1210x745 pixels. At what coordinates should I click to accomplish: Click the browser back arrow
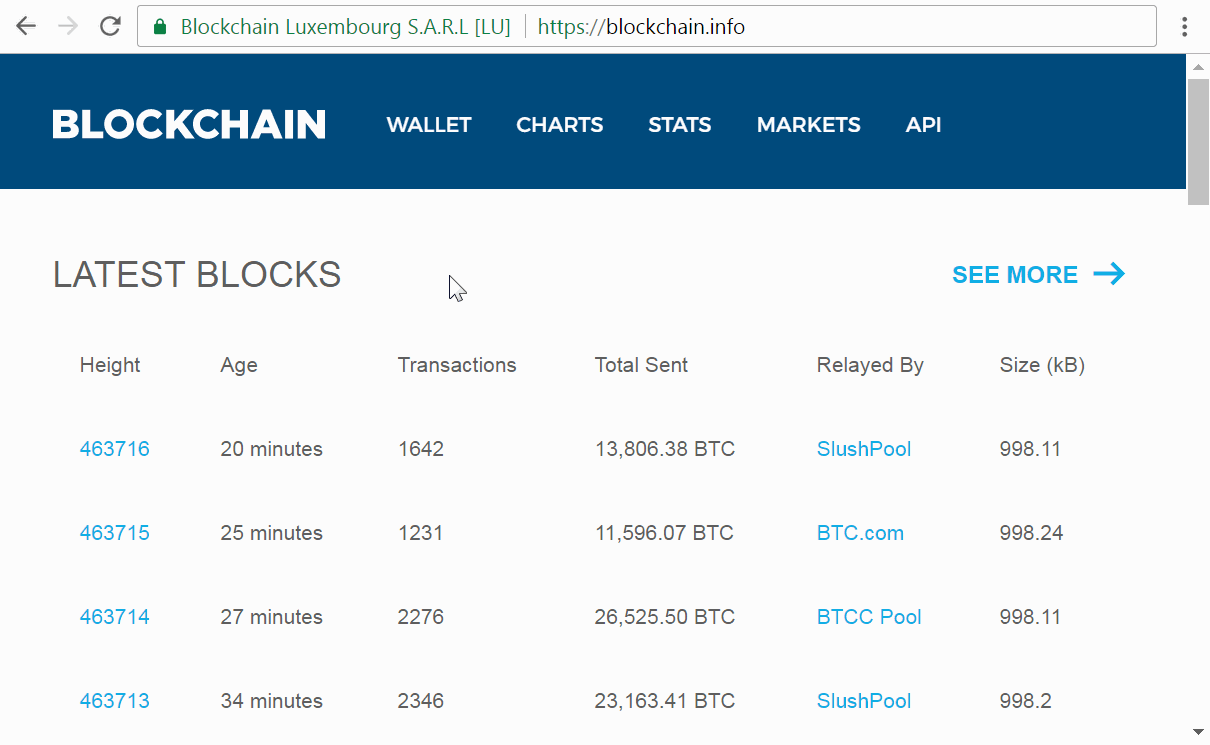pyautogui.click(x=26, y=26)
